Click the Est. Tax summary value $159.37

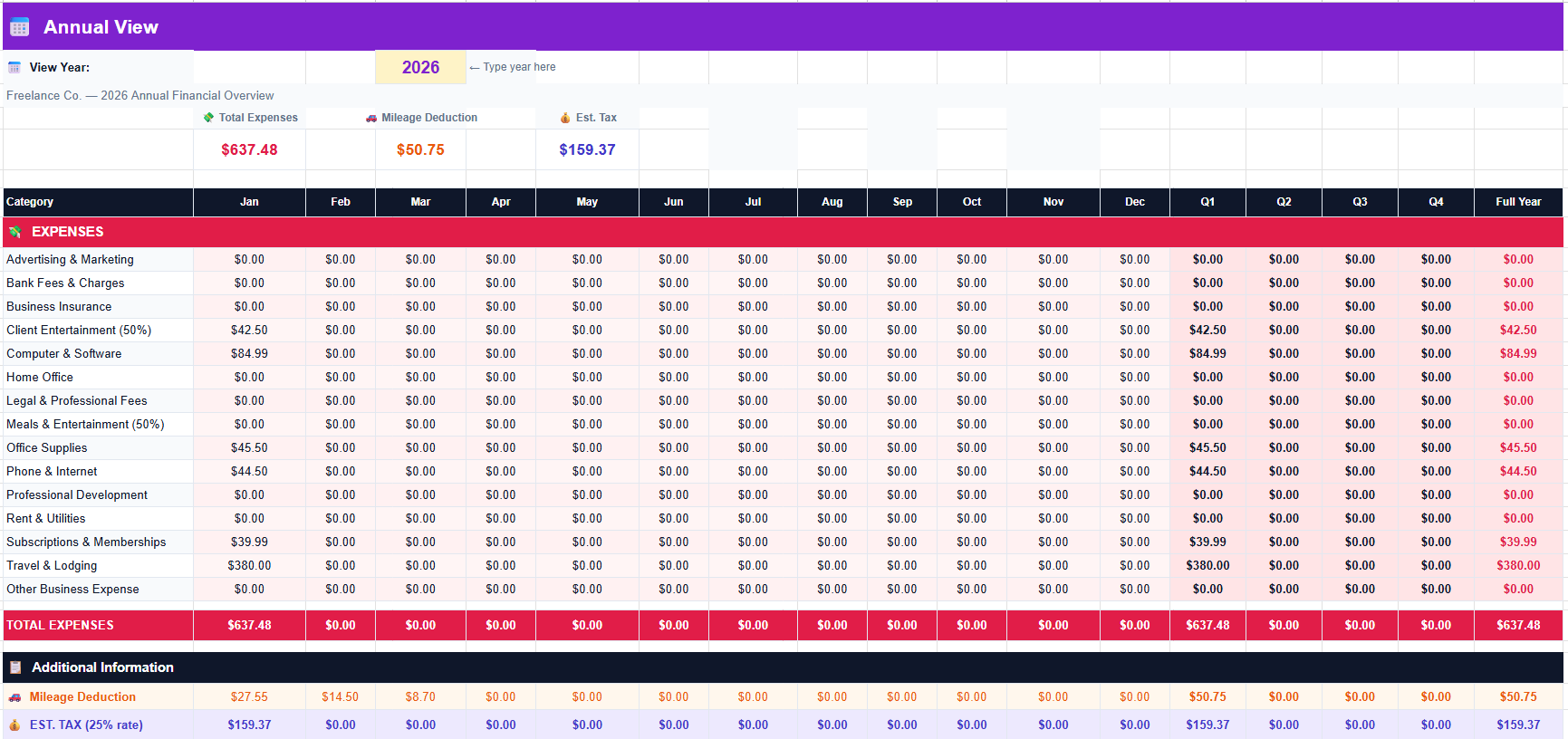pyautogui.click(x=587, y=149)
